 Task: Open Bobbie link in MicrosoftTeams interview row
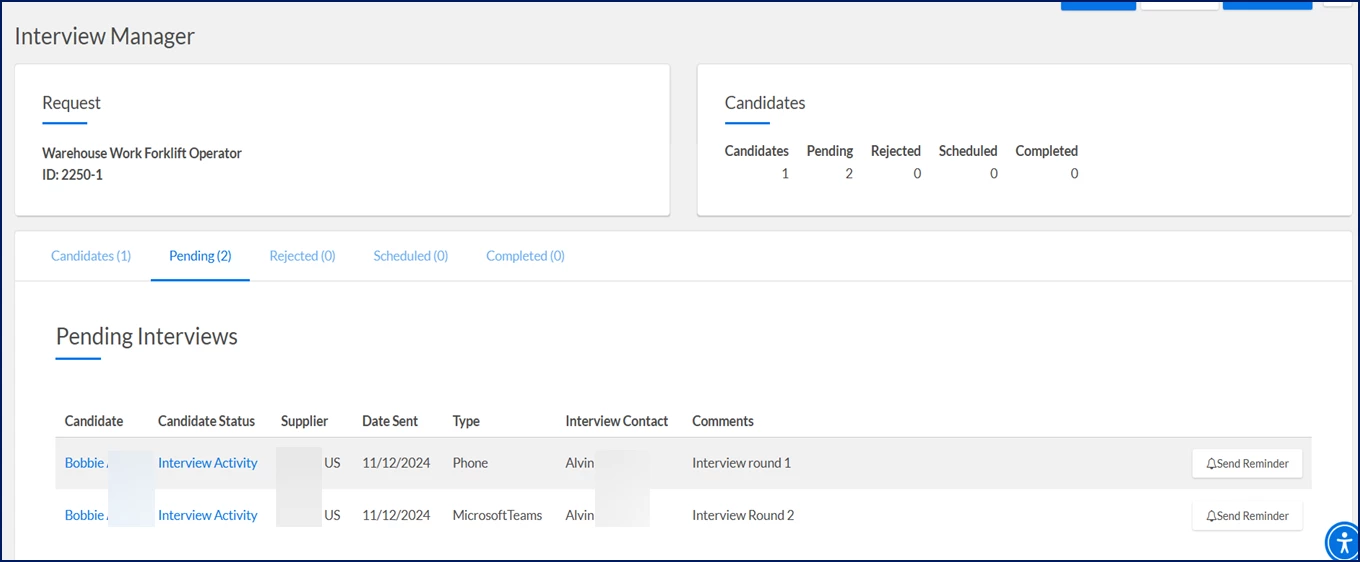[x=86, y=515]
